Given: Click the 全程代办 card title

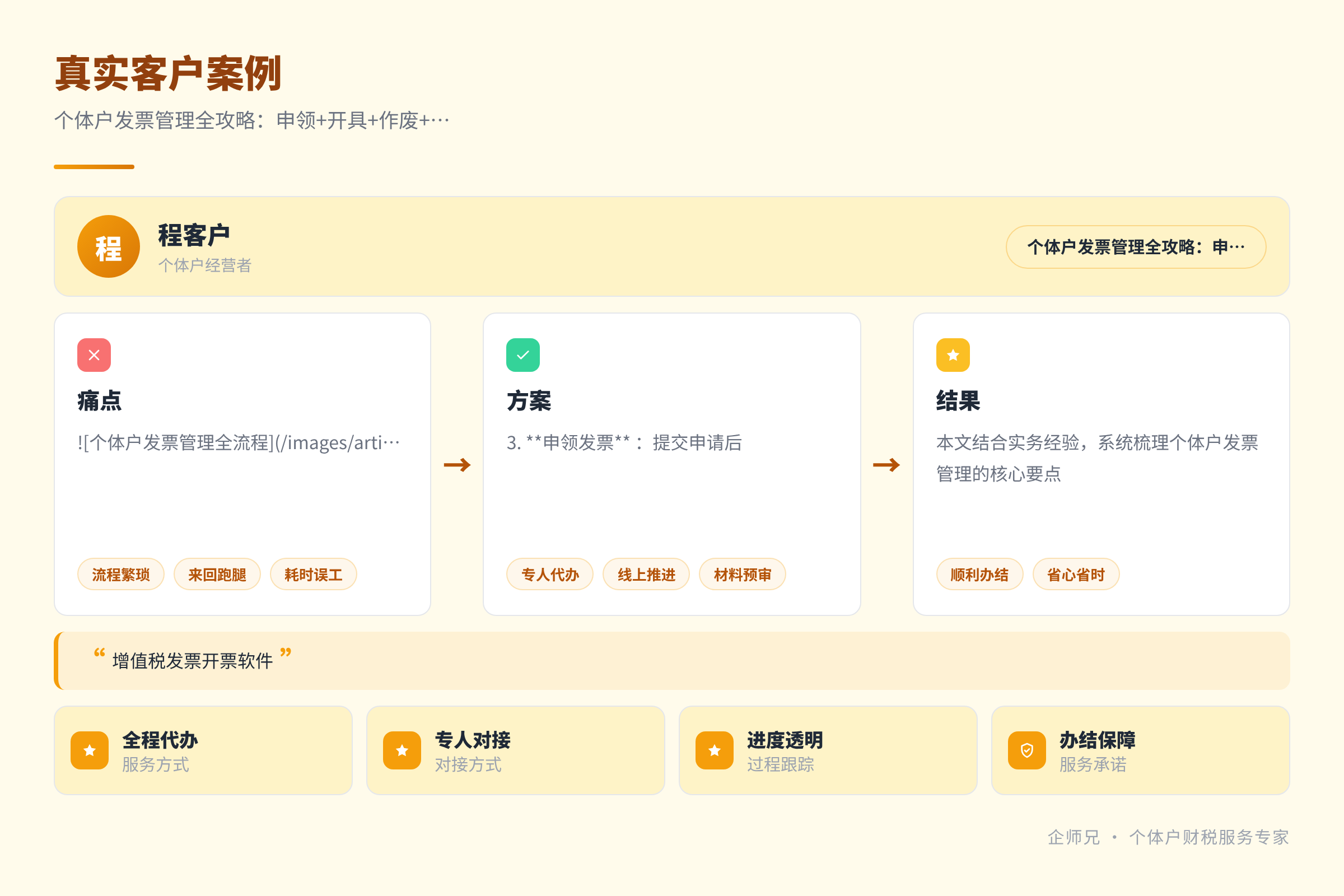Looking at the screenshot, I should (160, 739).
